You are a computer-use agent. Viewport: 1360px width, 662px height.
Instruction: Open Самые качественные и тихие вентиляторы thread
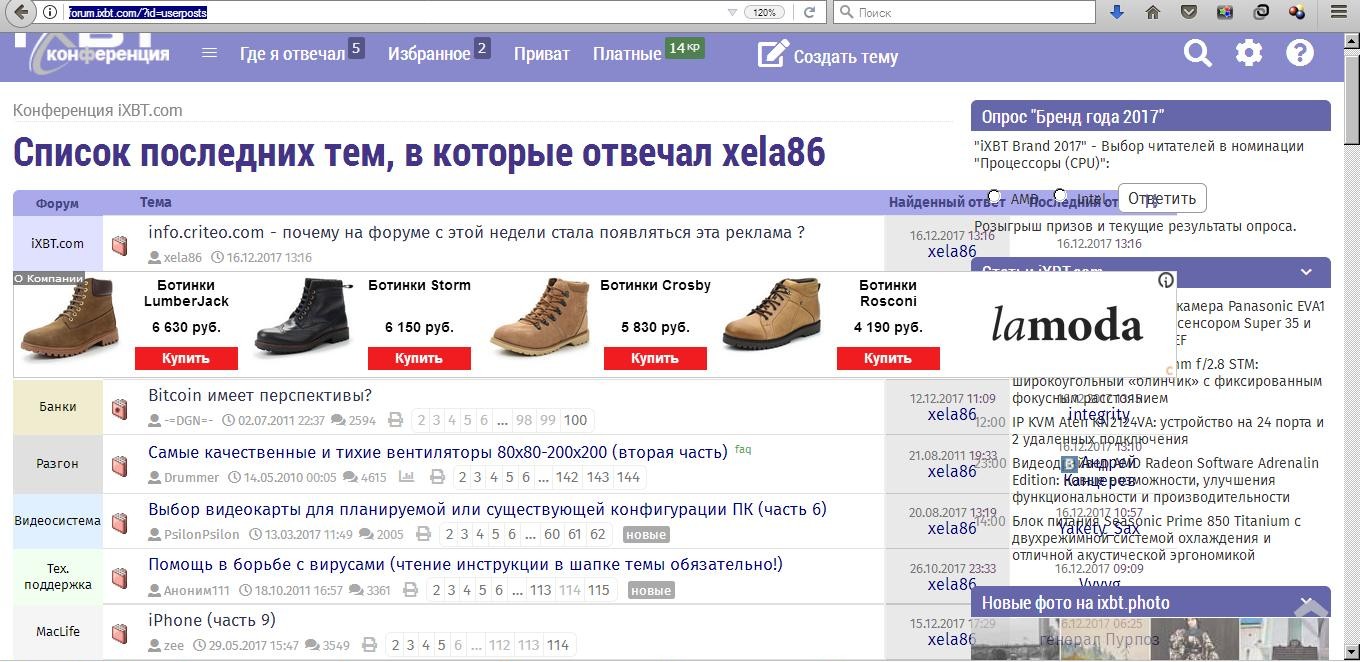click(x=438, y=452)
